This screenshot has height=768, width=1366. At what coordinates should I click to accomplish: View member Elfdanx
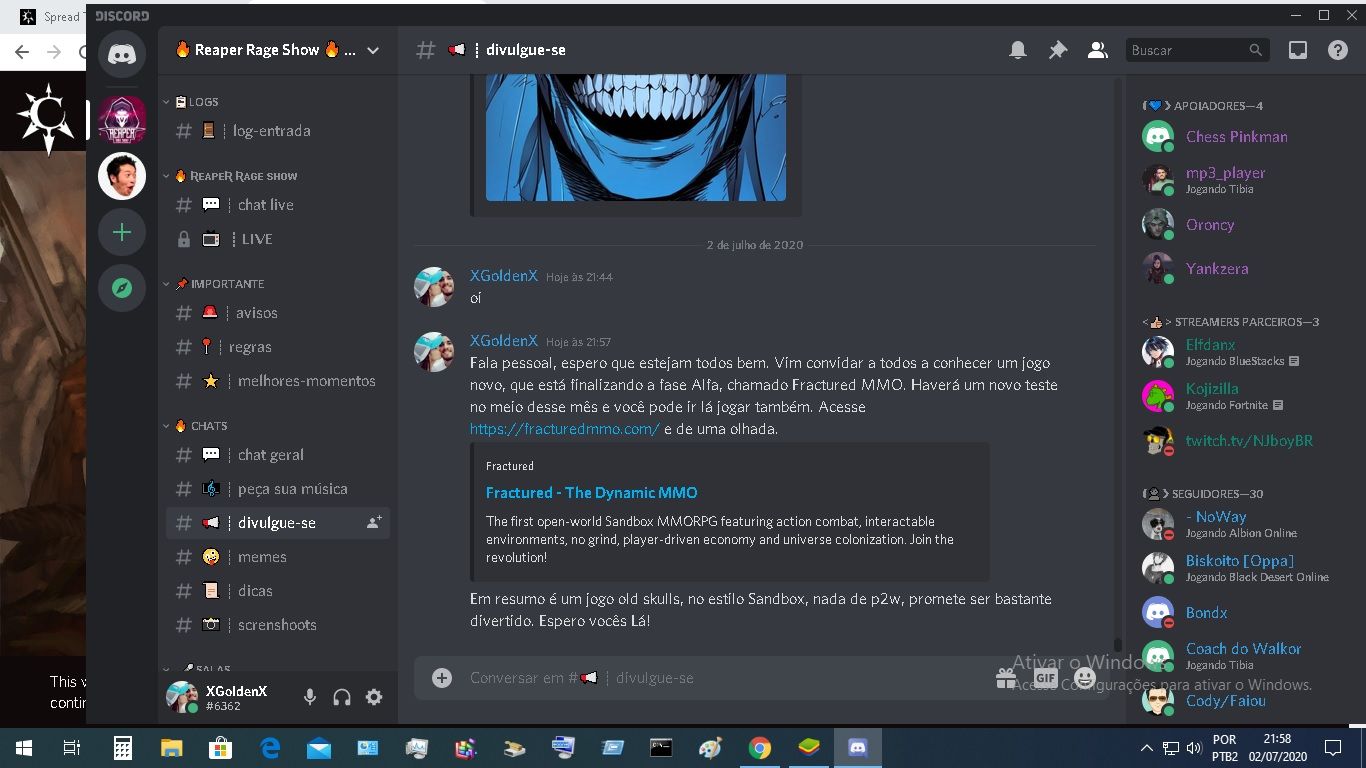coord(1240,352)
